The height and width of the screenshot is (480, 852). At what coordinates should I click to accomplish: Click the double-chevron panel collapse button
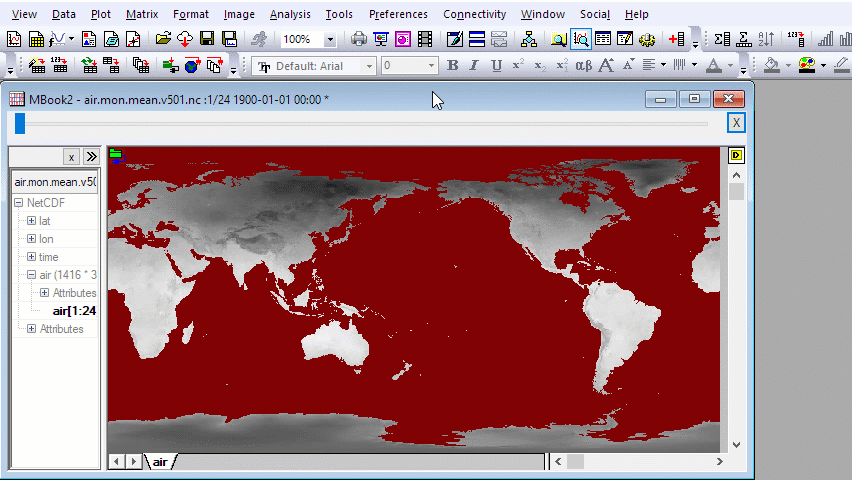tap(91, 157)
